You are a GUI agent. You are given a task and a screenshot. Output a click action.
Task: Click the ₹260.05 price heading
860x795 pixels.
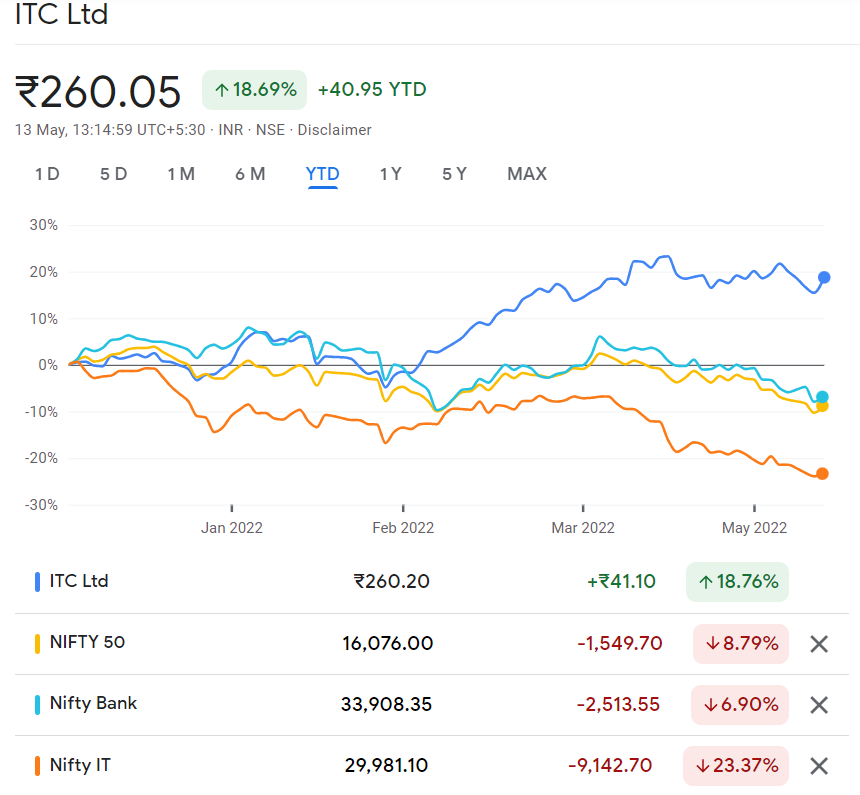pos(98,92)
